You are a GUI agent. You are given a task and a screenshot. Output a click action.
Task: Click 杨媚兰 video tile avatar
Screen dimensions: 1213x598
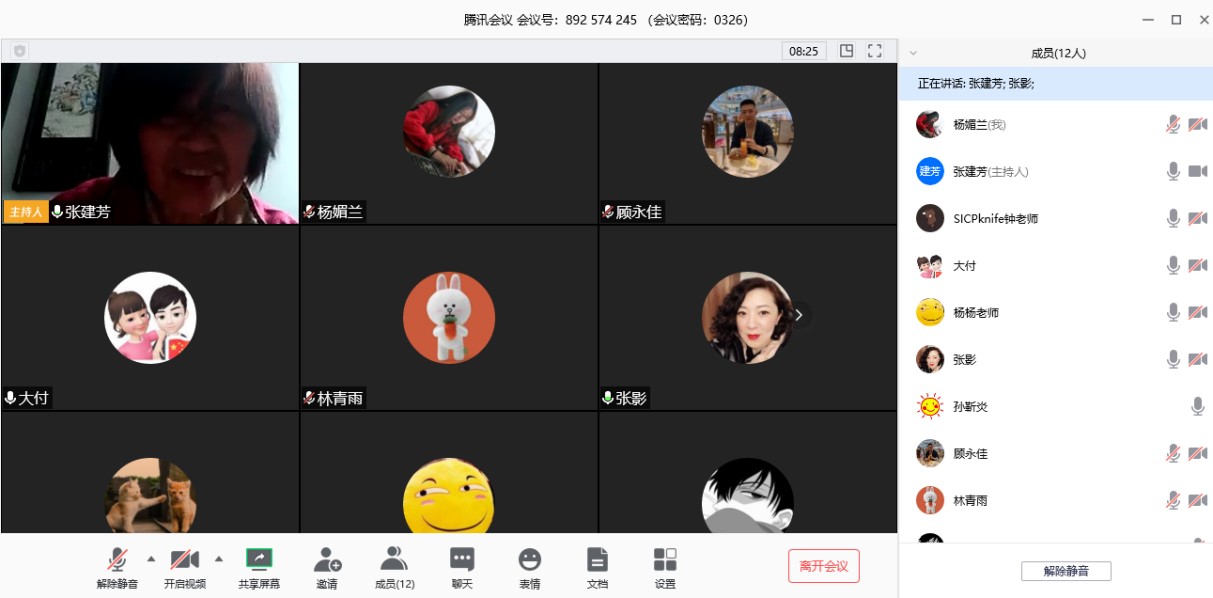449,131
